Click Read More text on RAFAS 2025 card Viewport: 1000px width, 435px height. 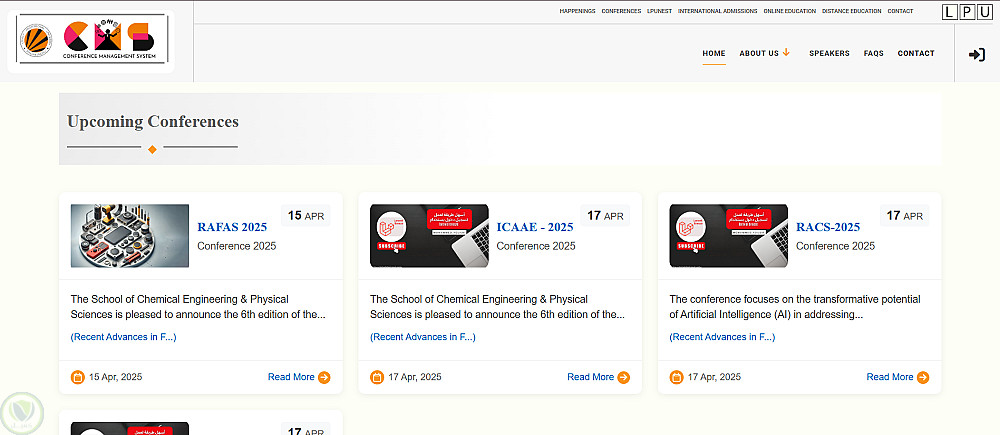[291, 377]
